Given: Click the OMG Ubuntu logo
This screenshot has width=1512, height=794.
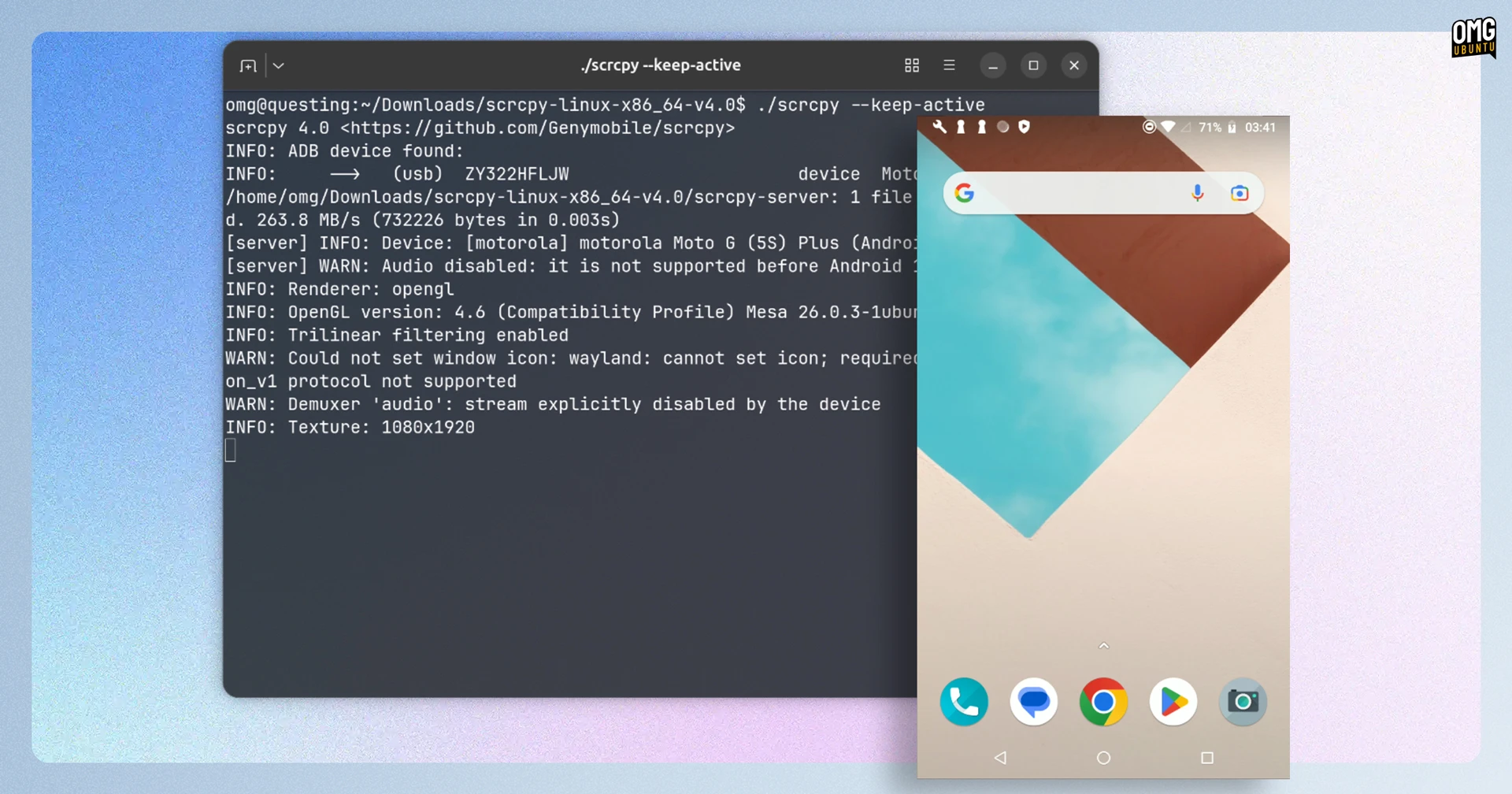Looking at the screenshot, I should 1473,38.
